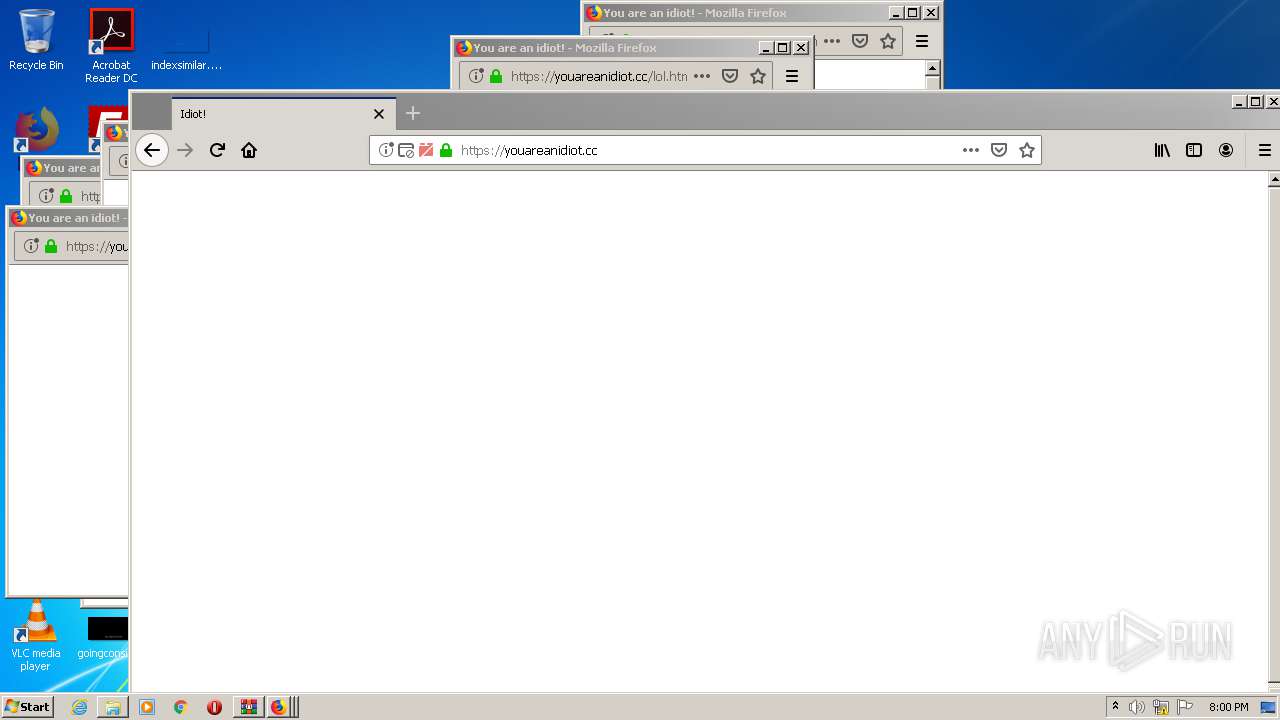Focus the https://youareanidiot.cc address field
The height and width of the screenshot is (720, 1280).
click(705, 150)
